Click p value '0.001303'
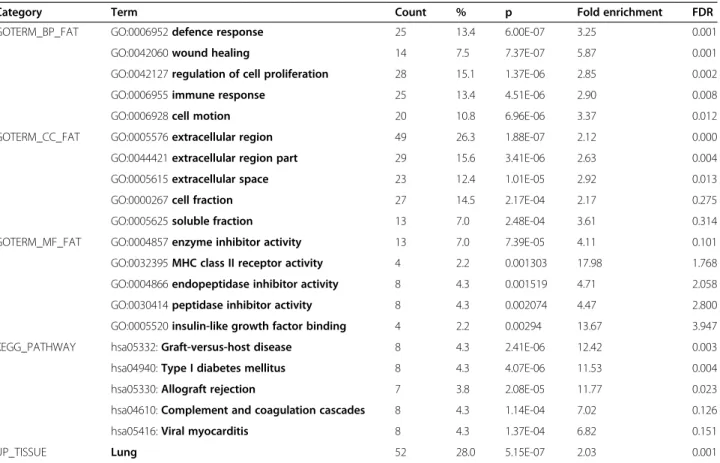720x463 pixels. pyautogui.click(x=526, y=263)
